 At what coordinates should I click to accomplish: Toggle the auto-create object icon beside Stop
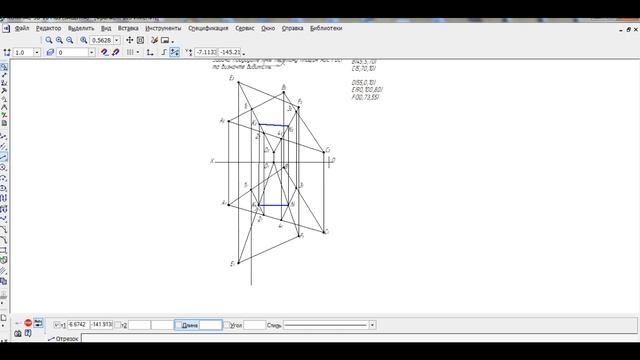38,323
